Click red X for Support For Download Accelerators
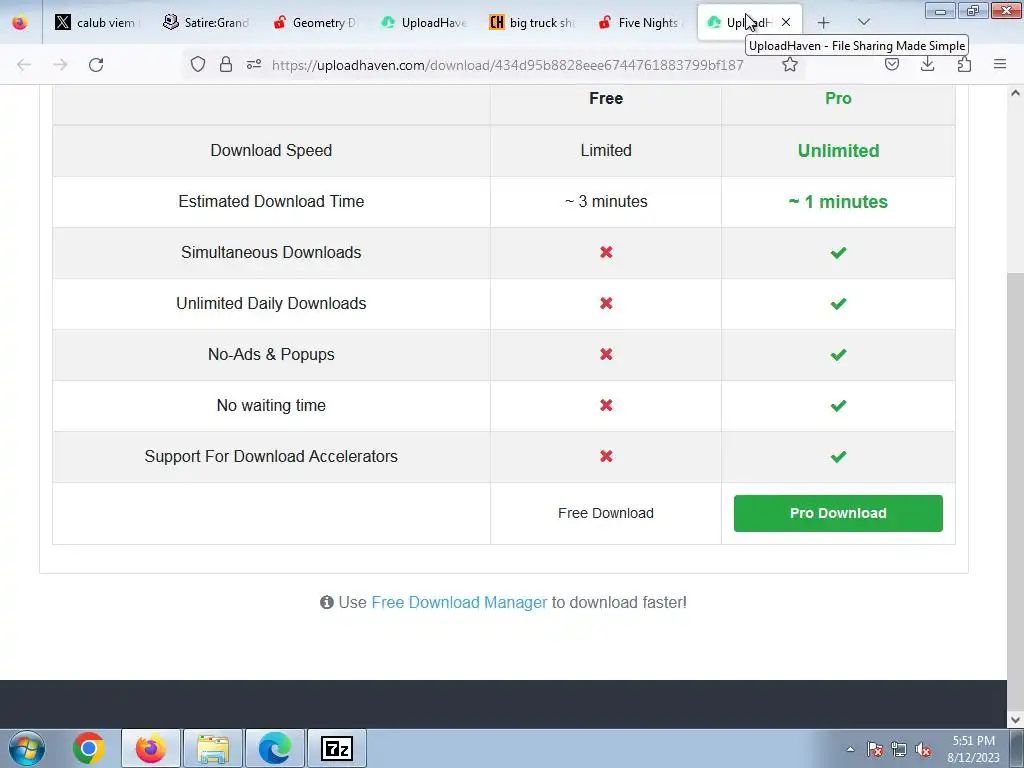This screenshot has height=768, width=1024. [x=606, y=456]
